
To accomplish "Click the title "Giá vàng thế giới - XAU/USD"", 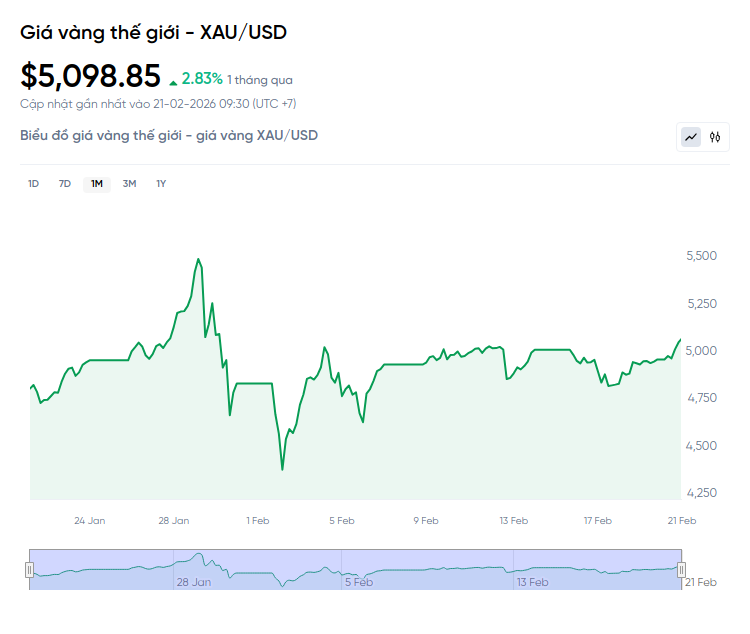I will coord(153,32).
